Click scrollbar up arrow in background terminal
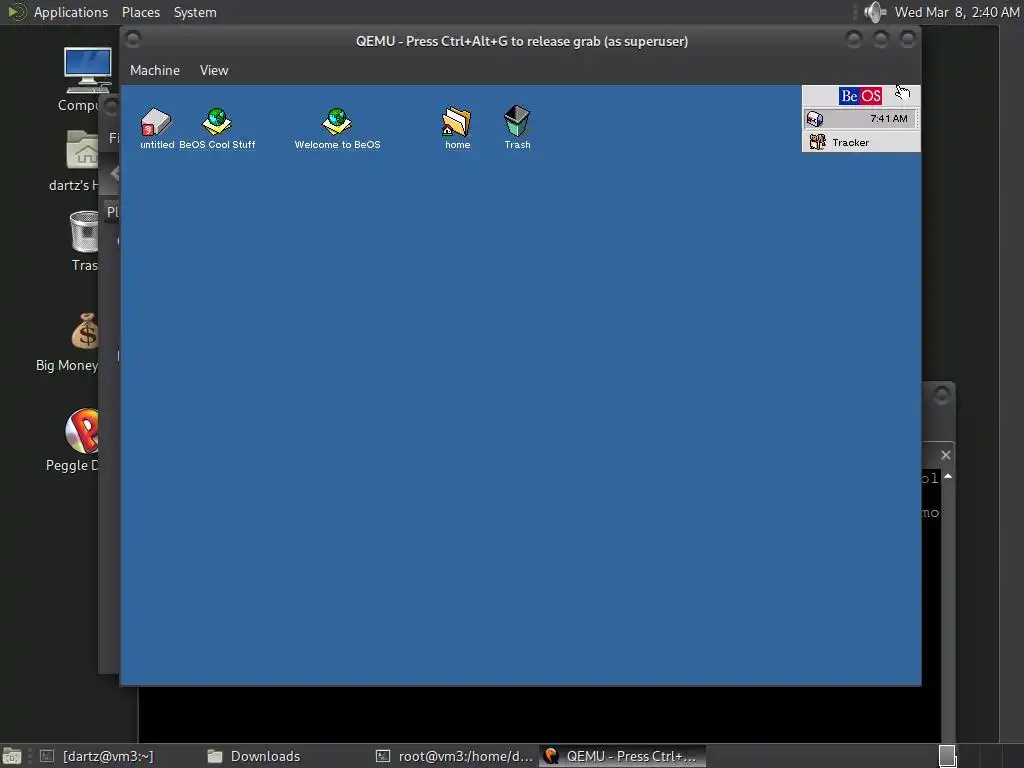 948,477
